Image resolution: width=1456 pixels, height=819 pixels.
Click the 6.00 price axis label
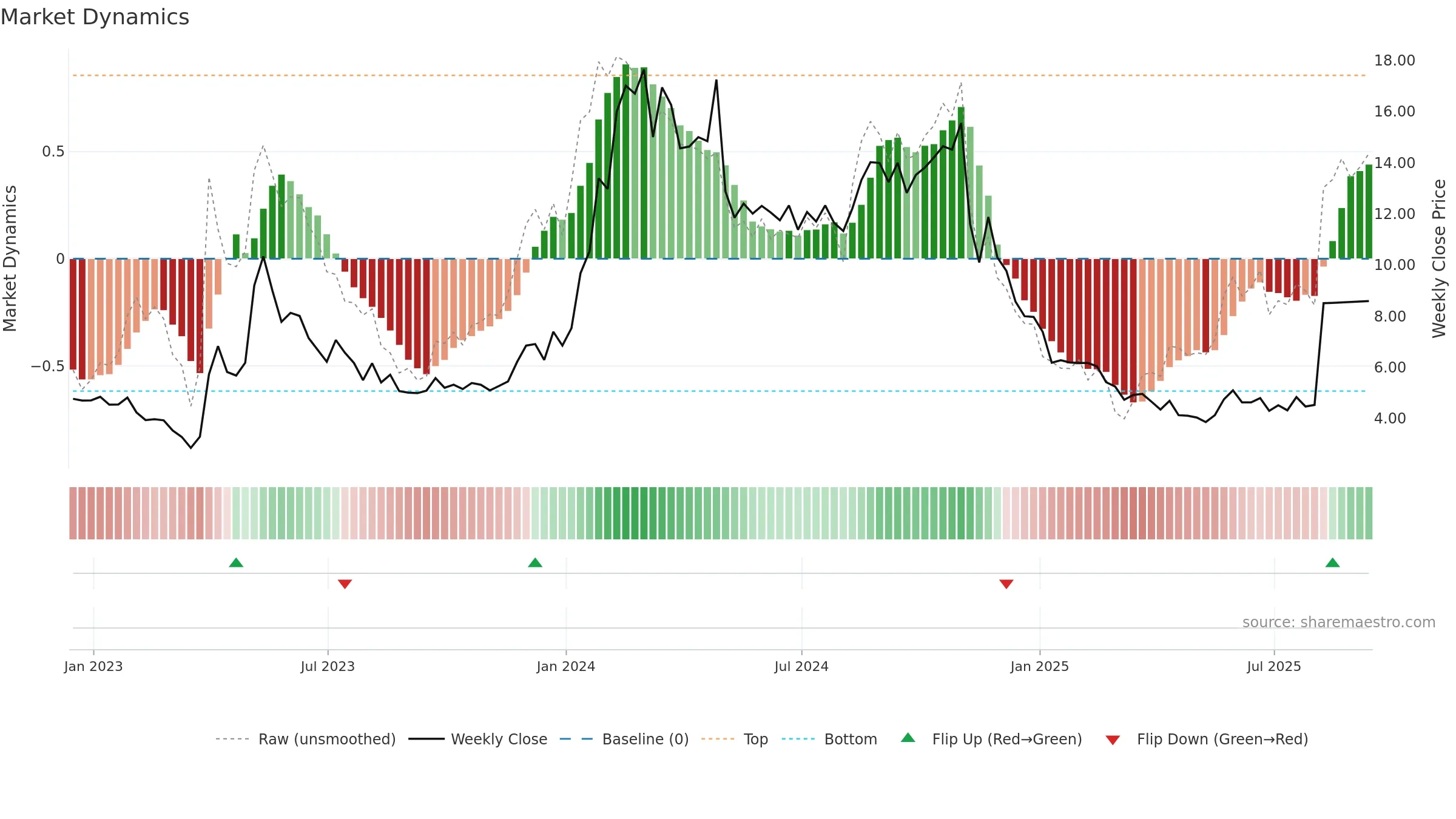[x=1390, y=367]
